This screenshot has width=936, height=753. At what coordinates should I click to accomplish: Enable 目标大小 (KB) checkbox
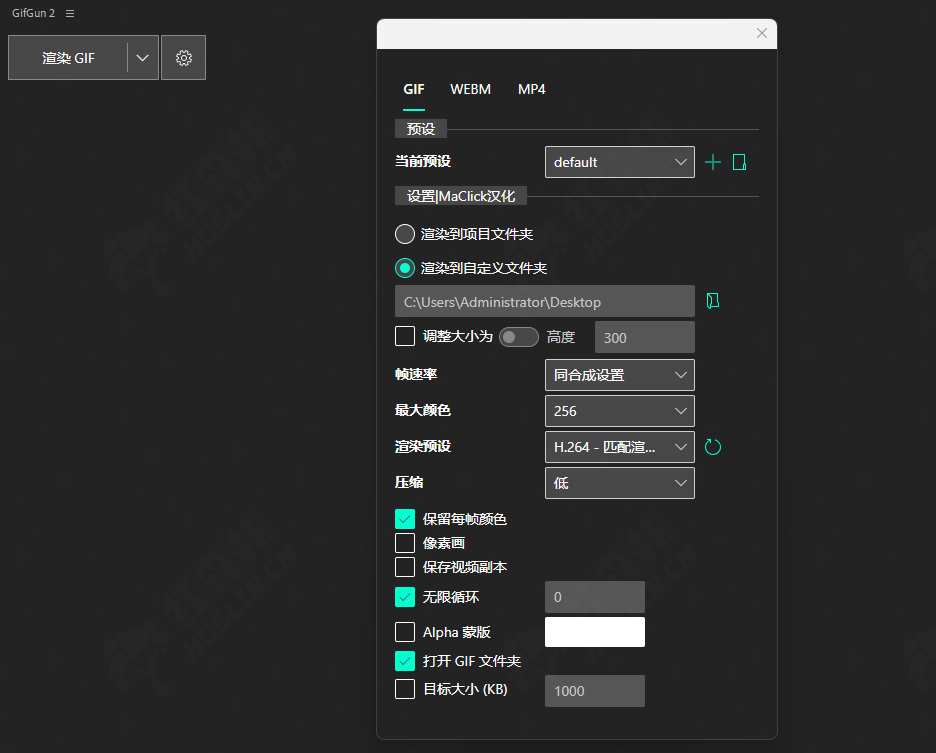tap(405, 689)
